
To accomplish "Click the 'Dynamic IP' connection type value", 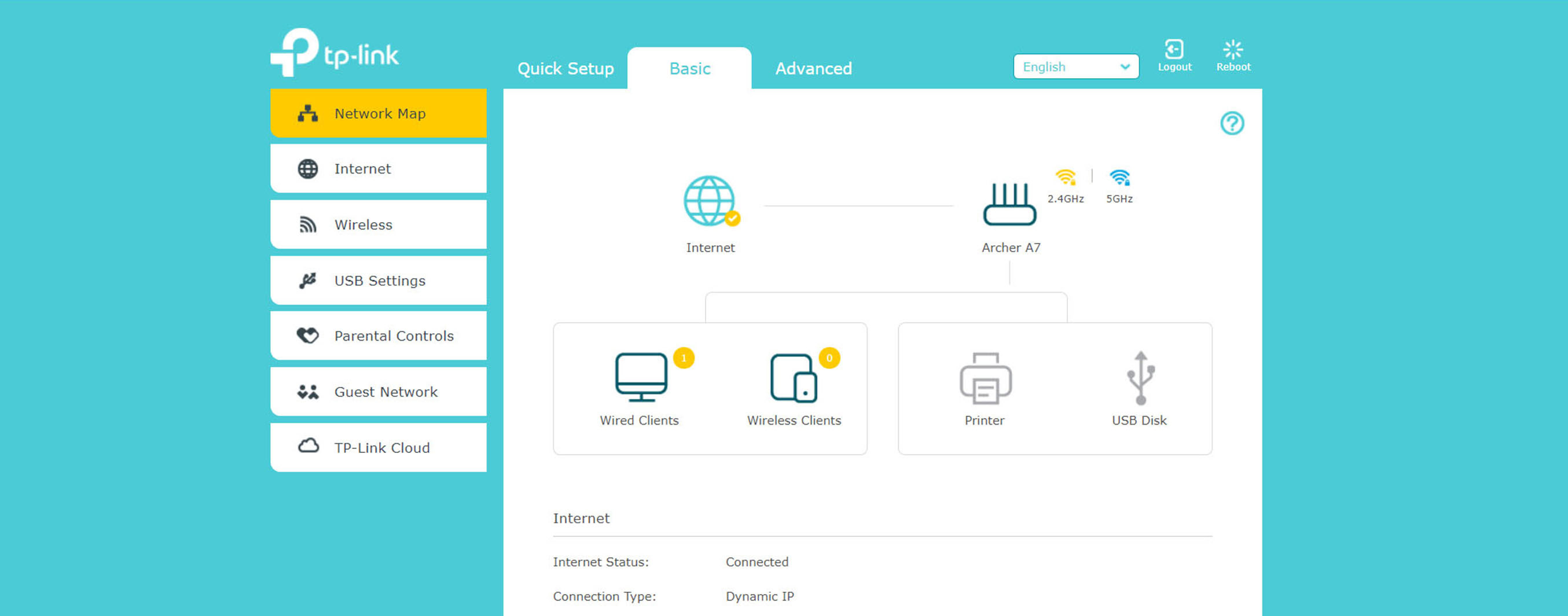I will click(759, 596).
